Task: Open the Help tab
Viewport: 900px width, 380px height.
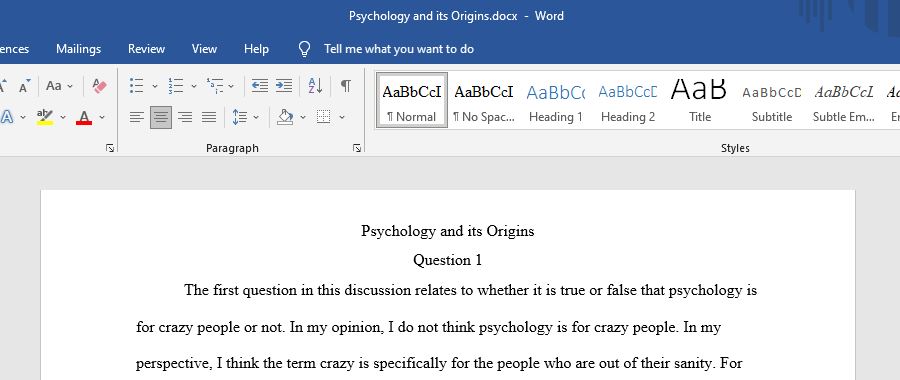Action: 256,49
